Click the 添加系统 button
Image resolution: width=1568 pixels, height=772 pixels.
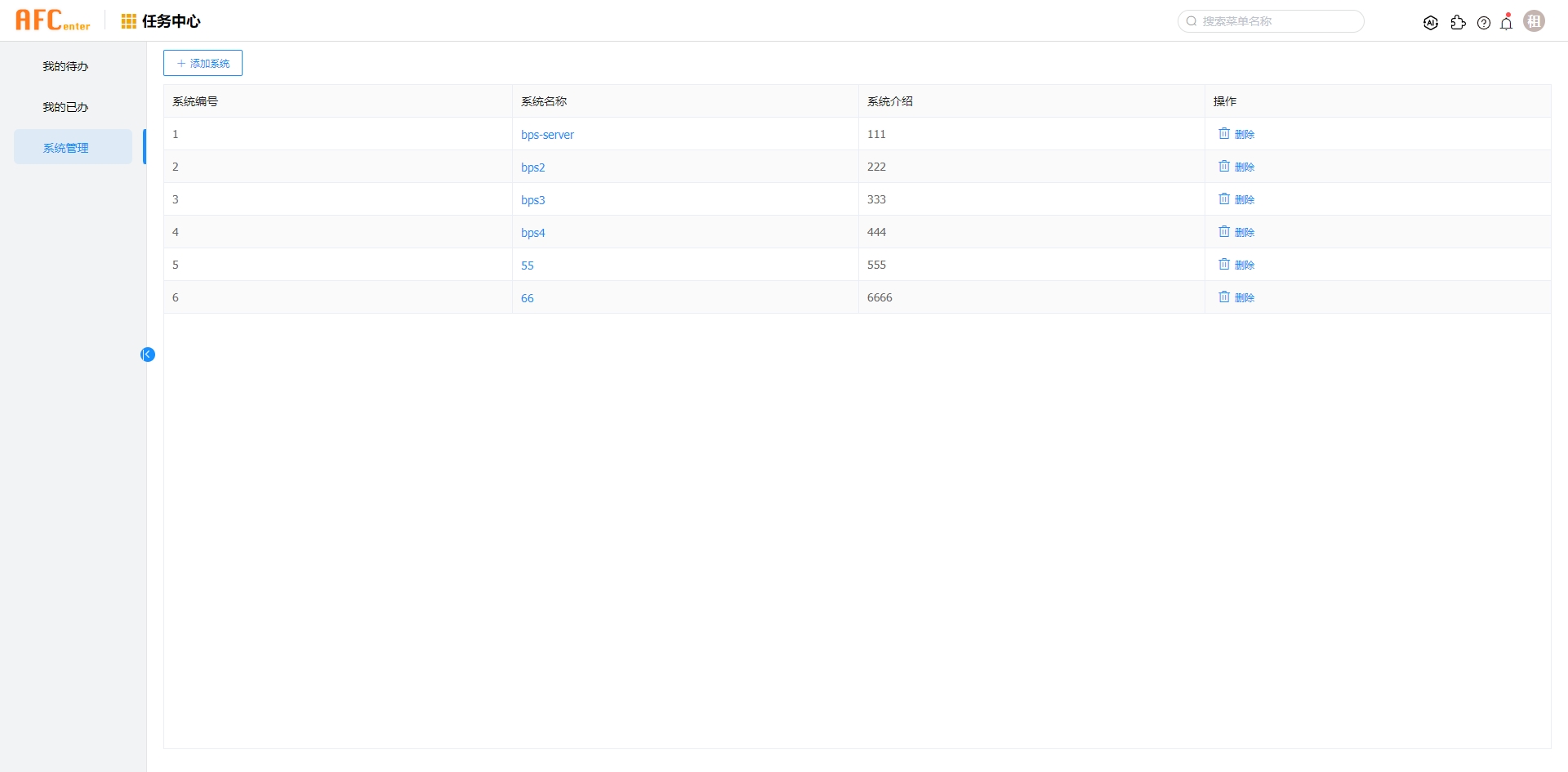203,63
